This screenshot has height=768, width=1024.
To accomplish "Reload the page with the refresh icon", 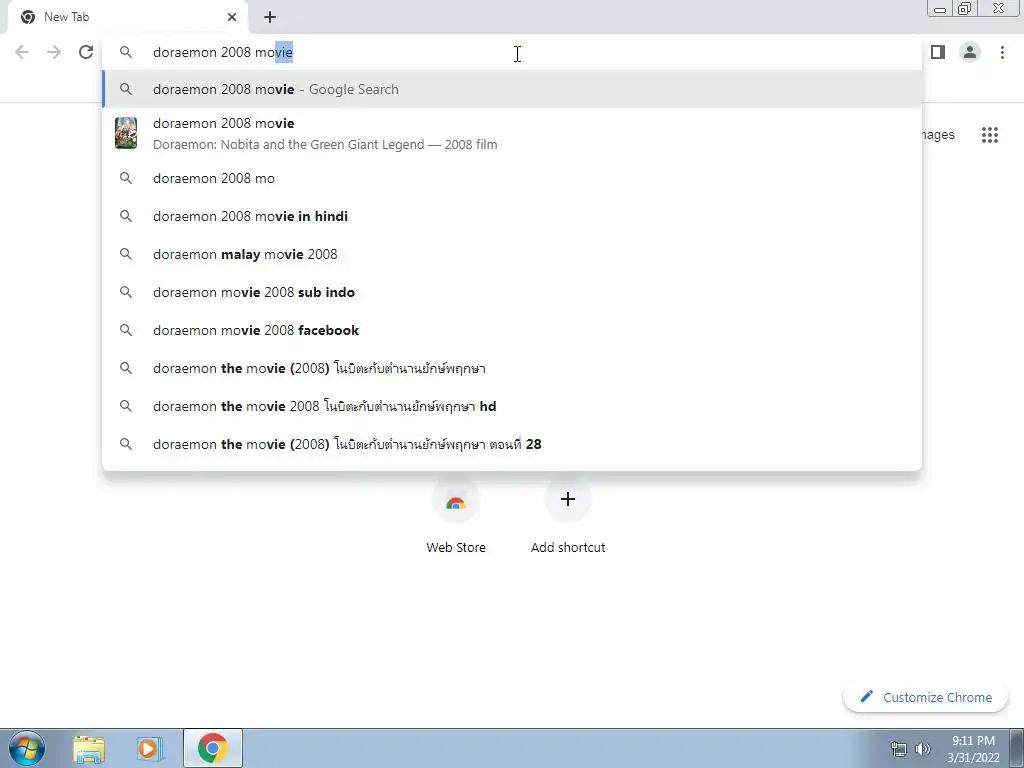I will [x=86, y=52].
